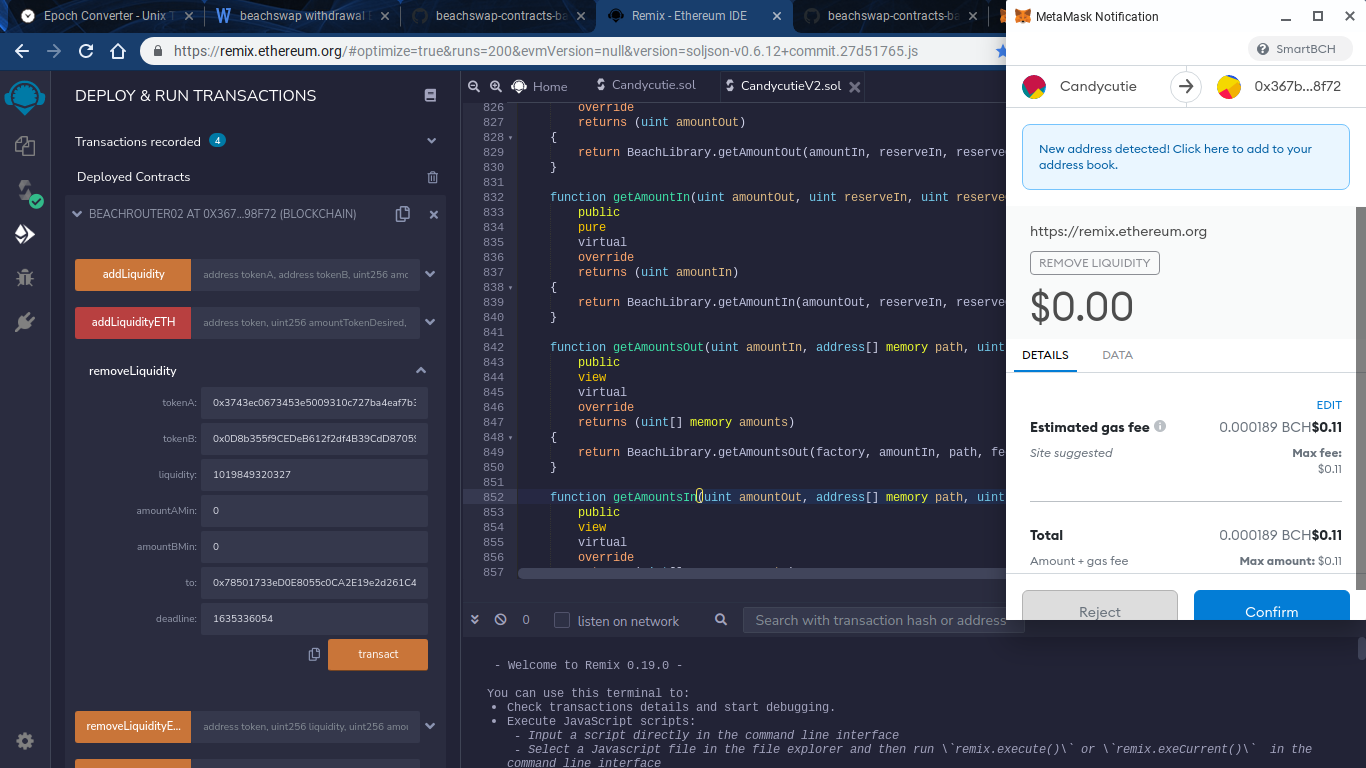Zoom in the editor font
Viewport: 1366px width, 768px height.
click(496, 87)
